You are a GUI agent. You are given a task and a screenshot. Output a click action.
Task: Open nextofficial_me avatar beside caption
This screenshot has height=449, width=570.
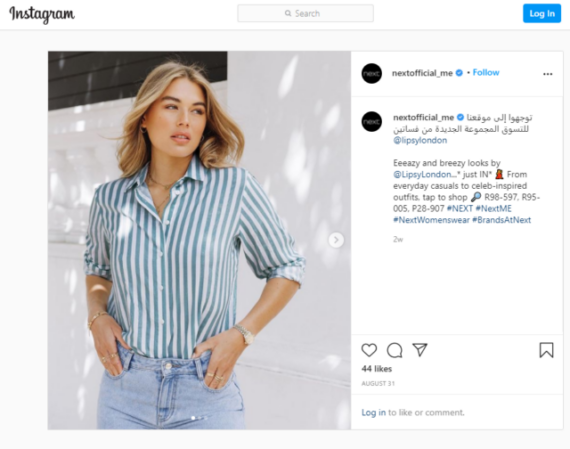click(372, 121)
